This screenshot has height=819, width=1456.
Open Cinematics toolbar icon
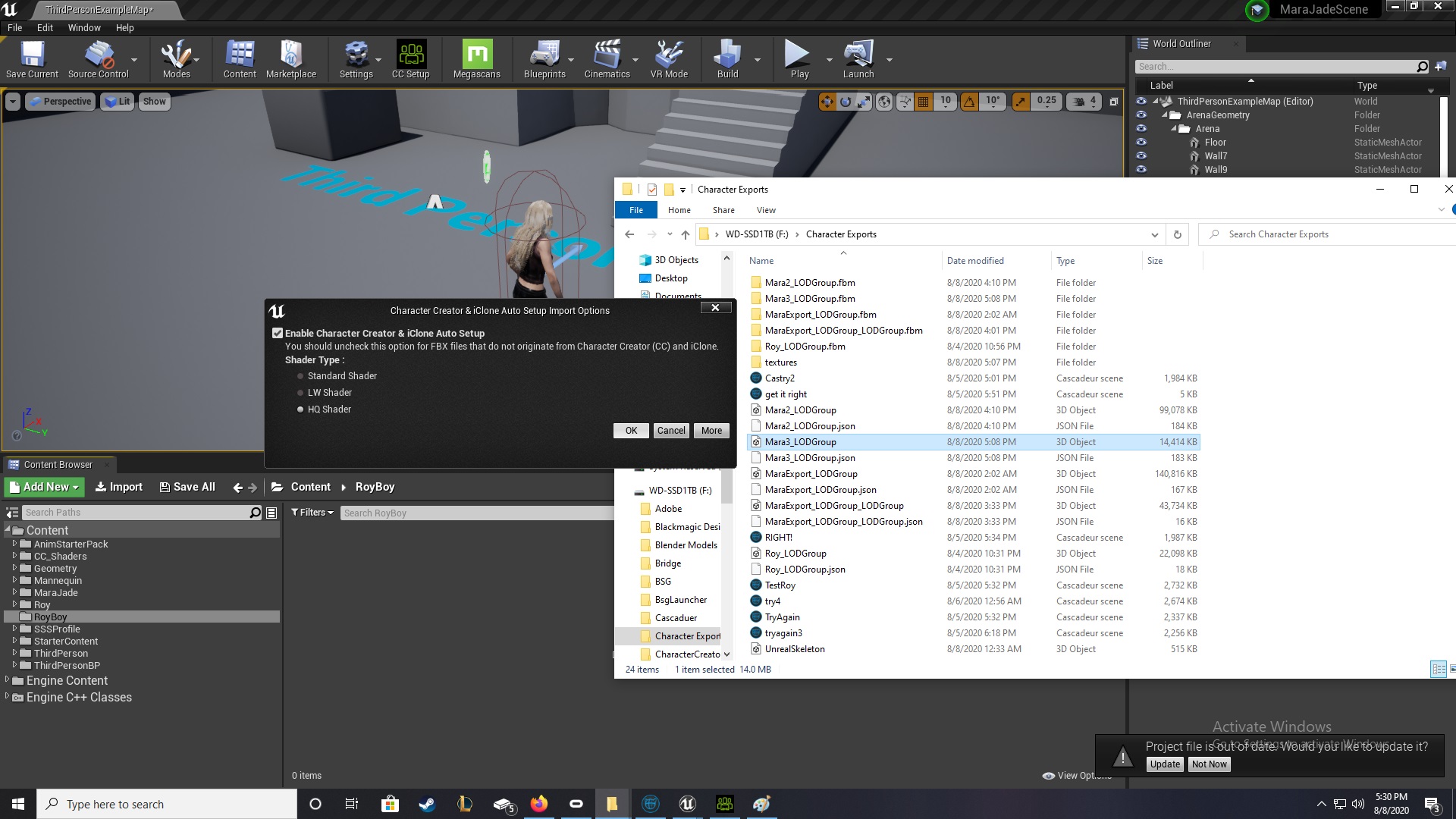pos(607,59)
